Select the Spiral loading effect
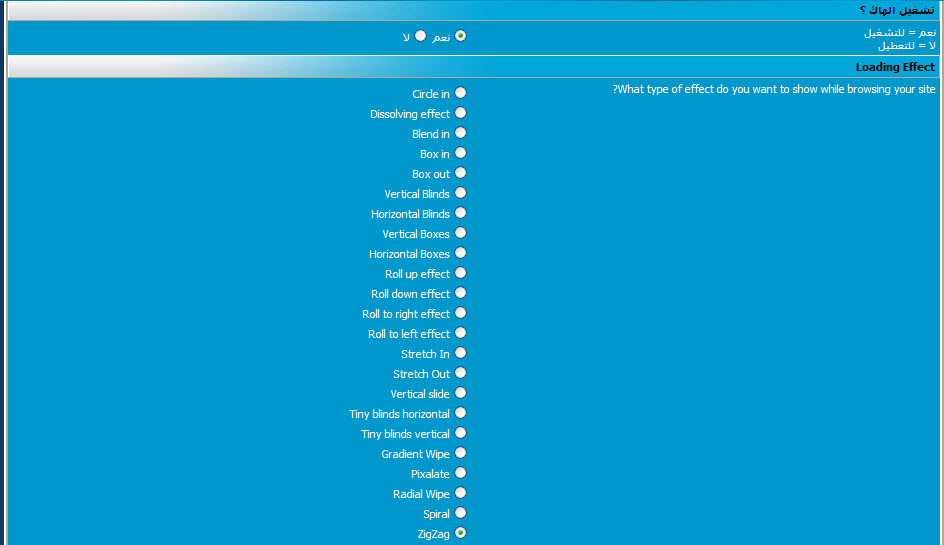944x545 pixels. pyautogui.click(x=460, y=513)
